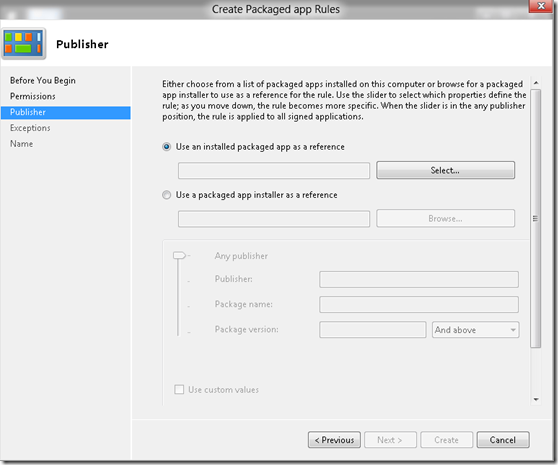Go to the Exceptions step
Screen dimensions: 558x465
click(x=30, y=128)
